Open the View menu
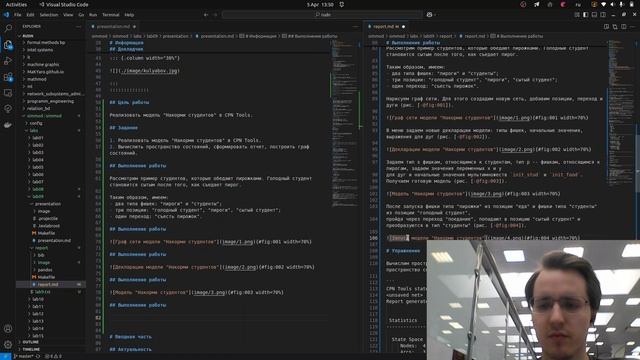This screenshot has height=360, width=640. [68, 15]
